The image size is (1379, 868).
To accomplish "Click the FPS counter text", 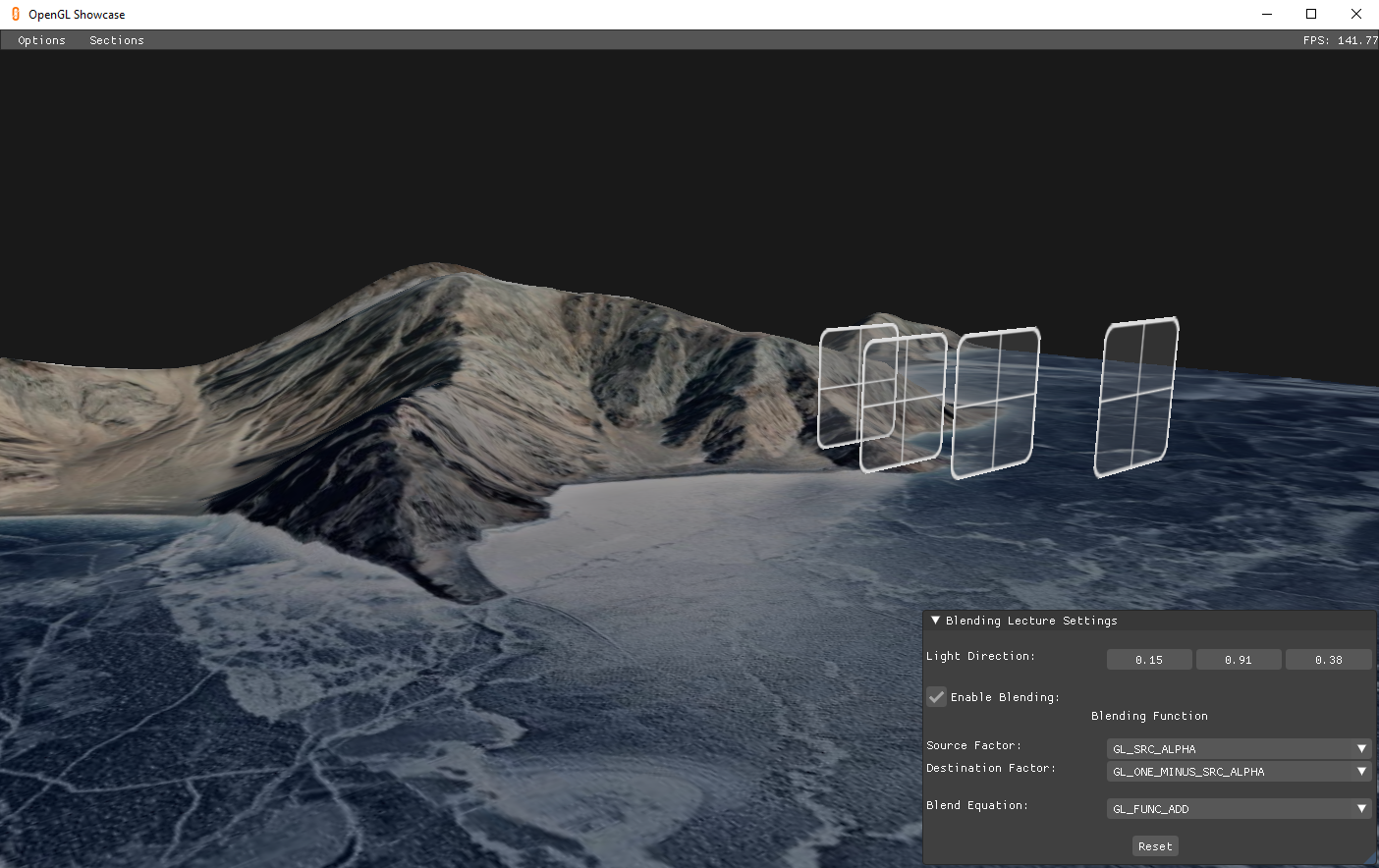I will (1340, 40).
